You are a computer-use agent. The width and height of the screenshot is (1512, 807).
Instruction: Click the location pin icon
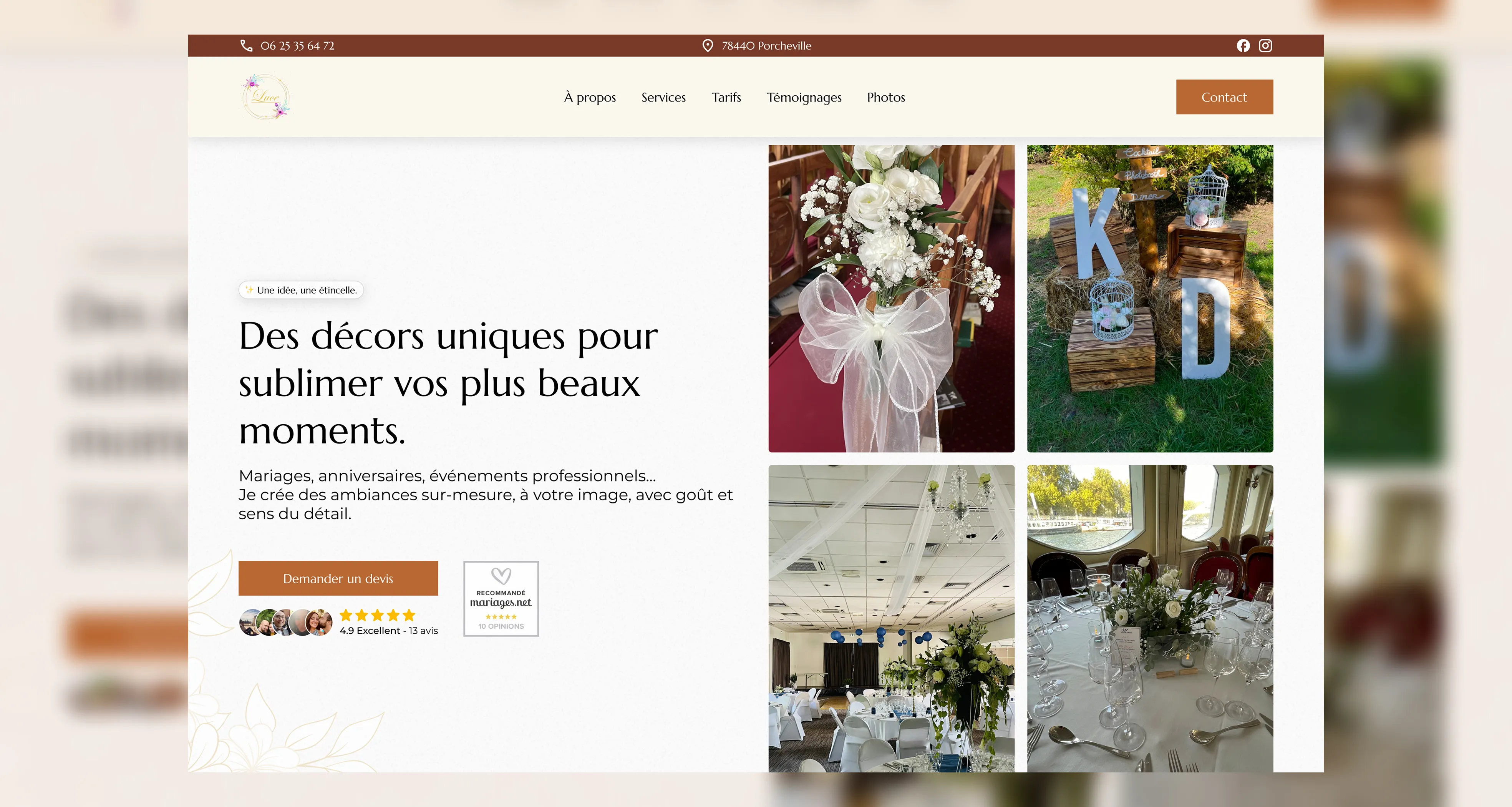click(x=708, y=46)
